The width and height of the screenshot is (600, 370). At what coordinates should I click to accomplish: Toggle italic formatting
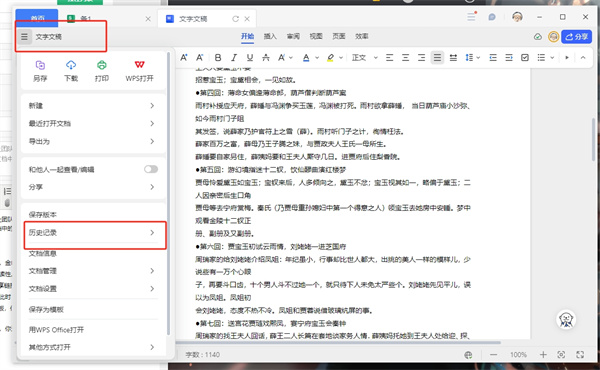coord(234,57)
